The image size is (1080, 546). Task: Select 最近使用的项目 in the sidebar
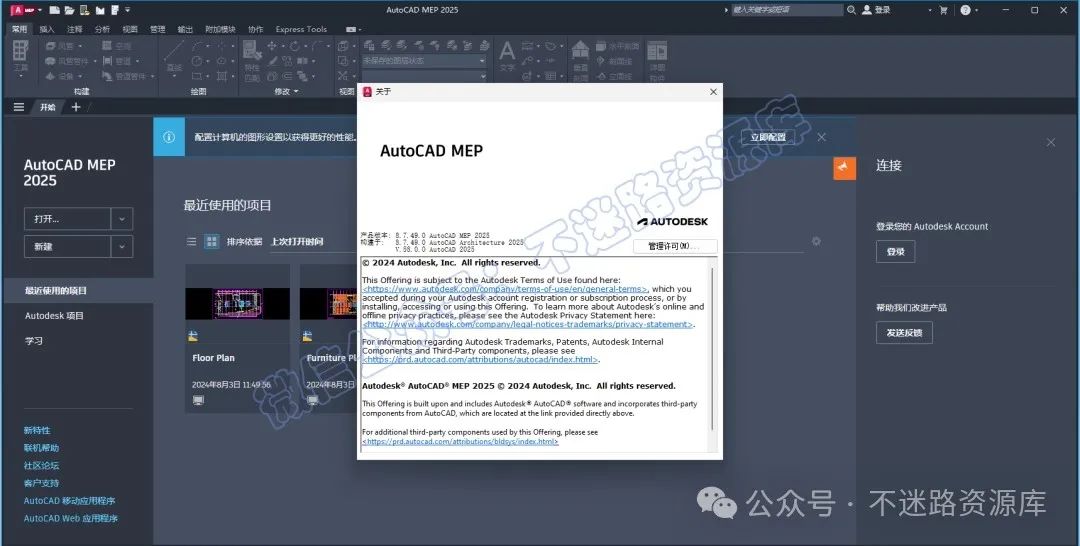point(79,291)
